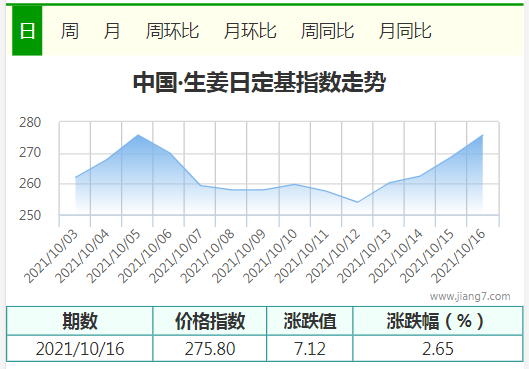Viewport: 529px width, 369px height.
Task: Click the 2021/10/08 x-axis label
Action: (x=208, y=256)
